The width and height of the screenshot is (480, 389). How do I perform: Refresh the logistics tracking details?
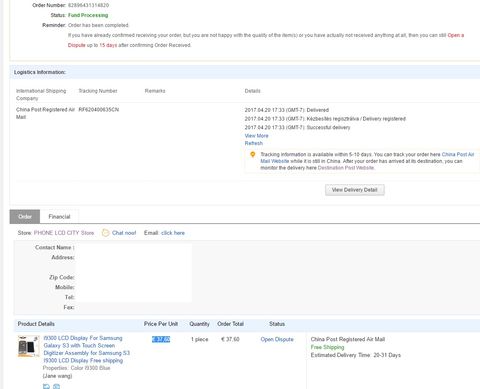[254, 143]
